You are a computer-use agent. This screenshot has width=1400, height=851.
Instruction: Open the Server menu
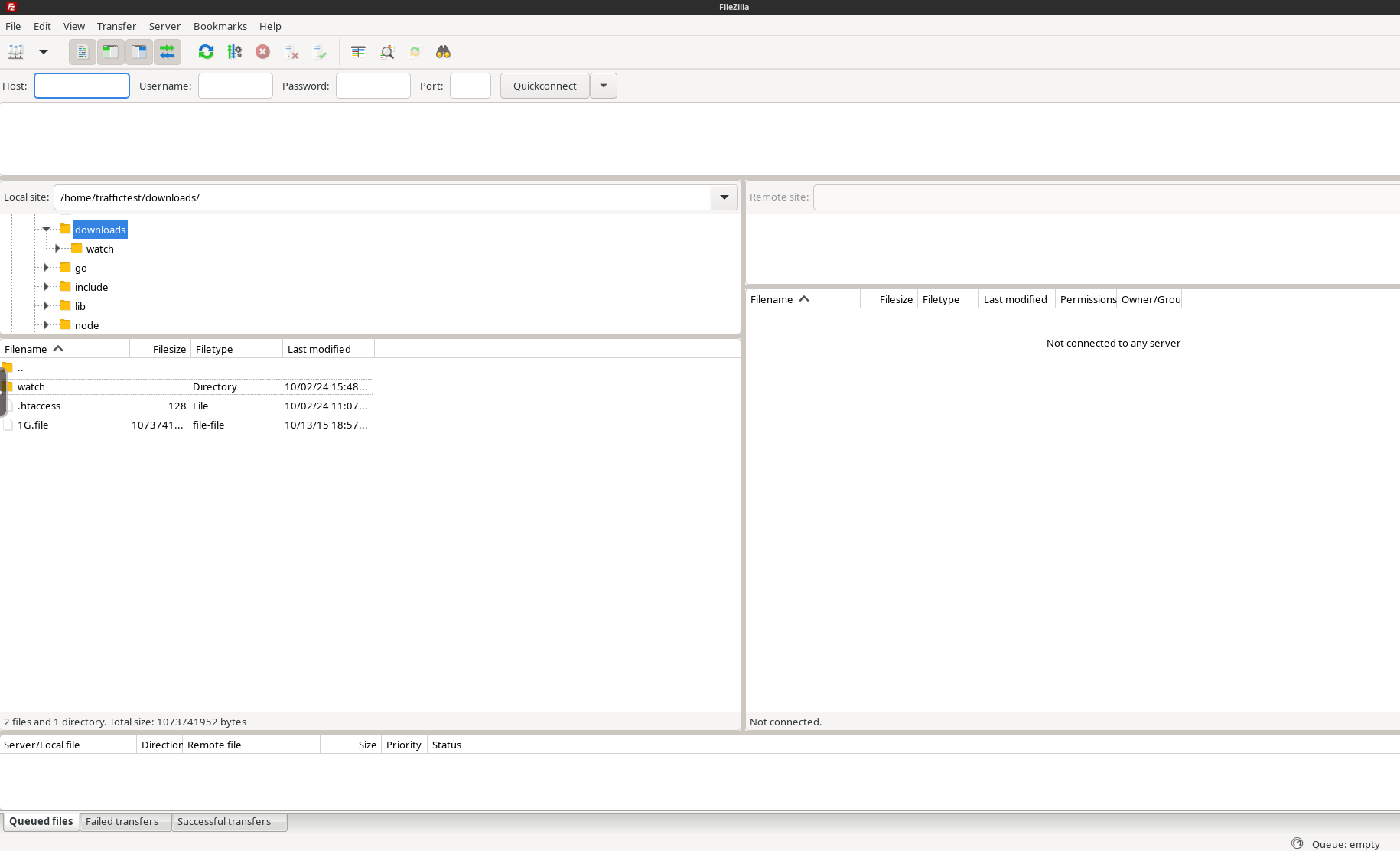click(x=164, y=26)
